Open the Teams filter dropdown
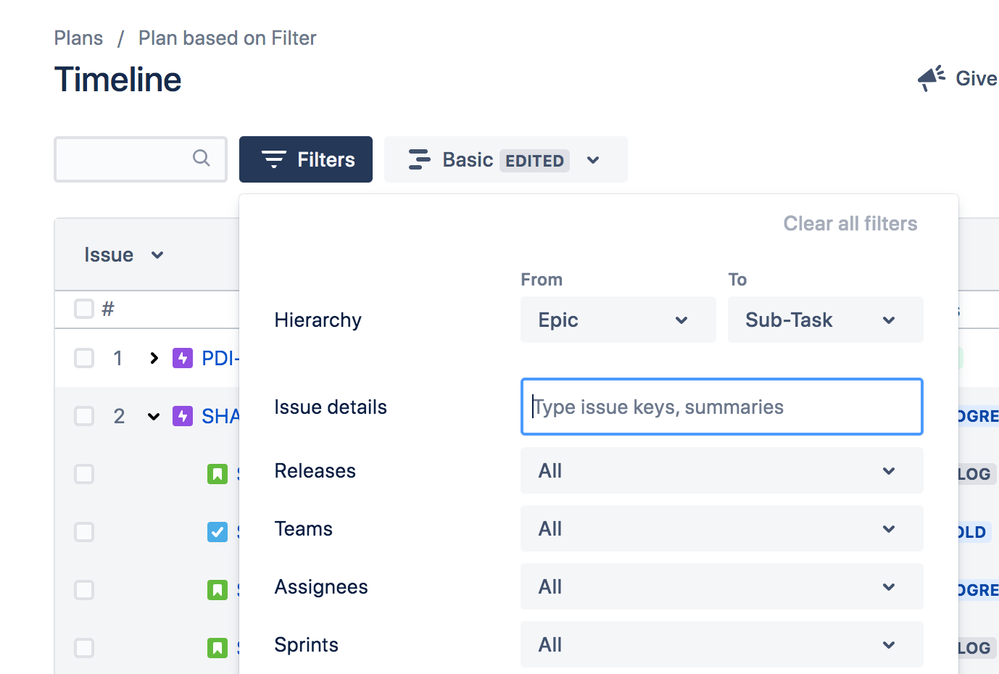This screenshot has height=674, width=999. pyautogui.click(x=721, y=529)
